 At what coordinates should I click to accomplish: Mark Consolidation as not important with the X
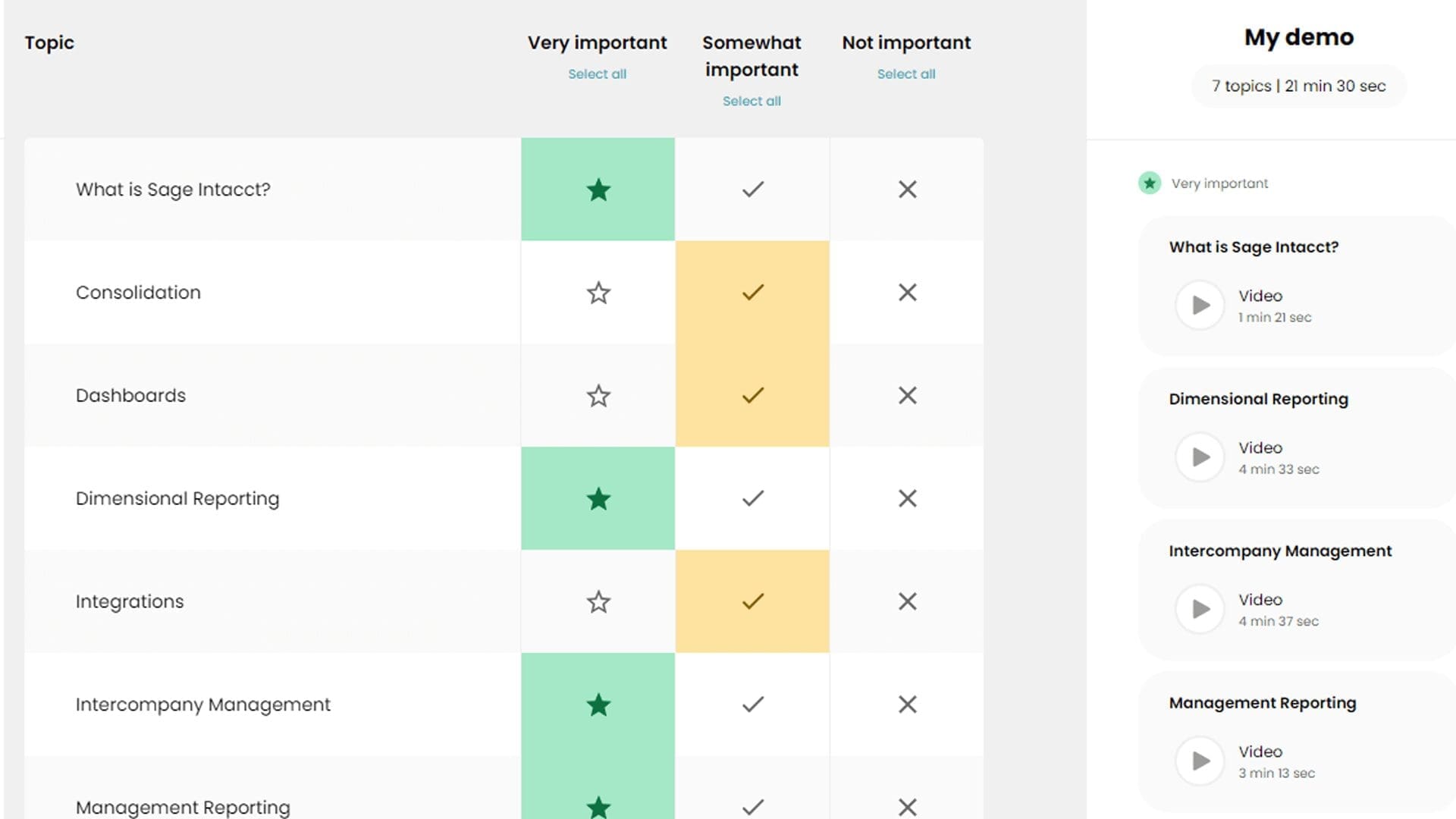907,293
